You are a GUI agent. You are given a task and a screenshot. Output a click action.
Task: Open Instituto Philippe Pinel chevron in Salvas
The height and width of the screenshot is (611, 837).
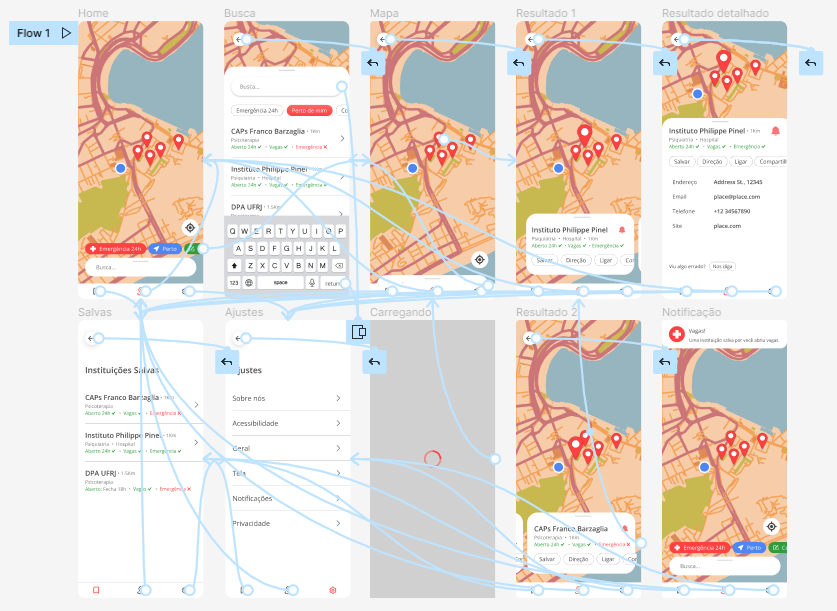pyautogui.click(x=196, y=442)
